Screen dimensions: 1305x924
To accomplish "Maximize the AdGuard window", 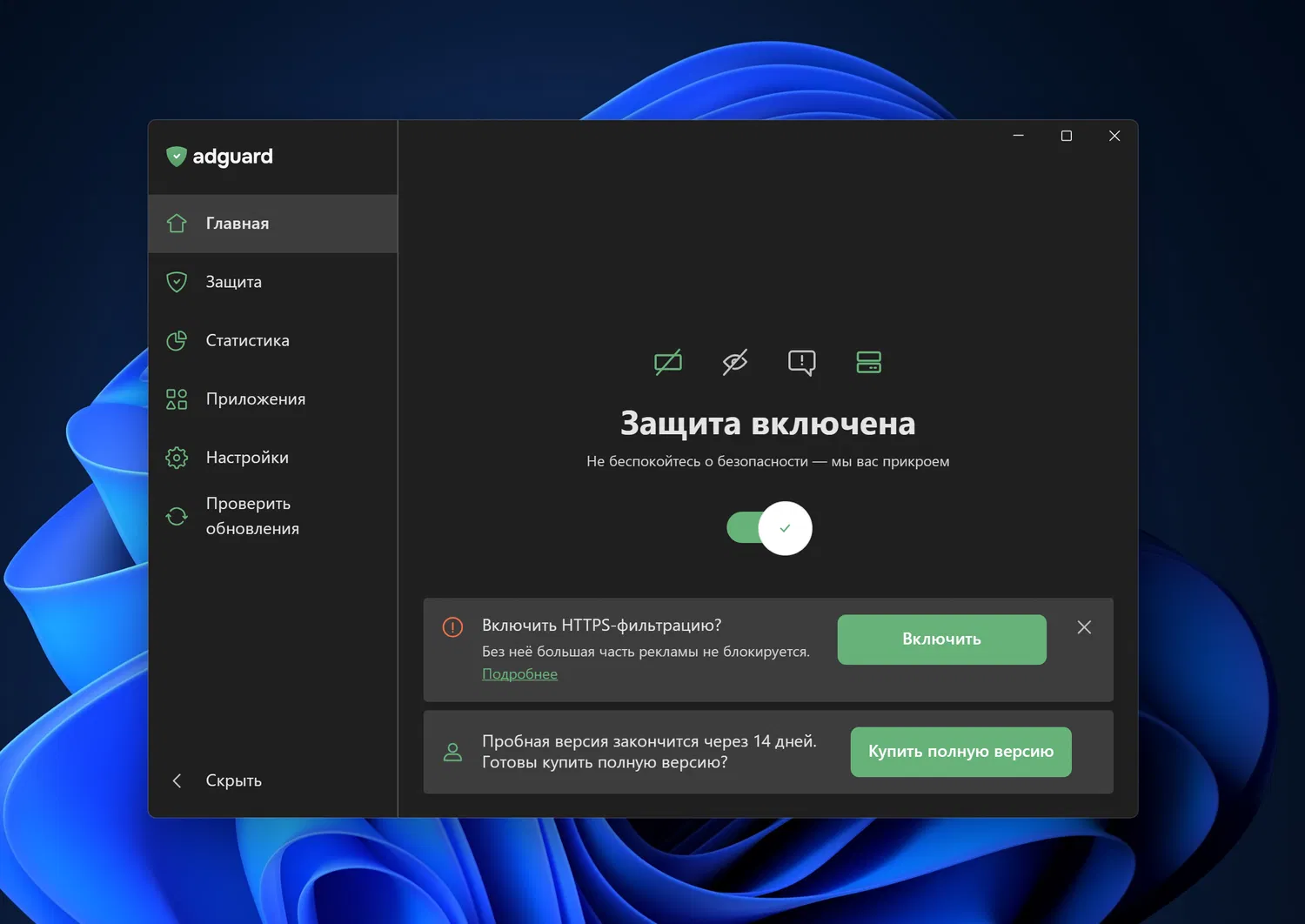I will [x=1067, y=136].
